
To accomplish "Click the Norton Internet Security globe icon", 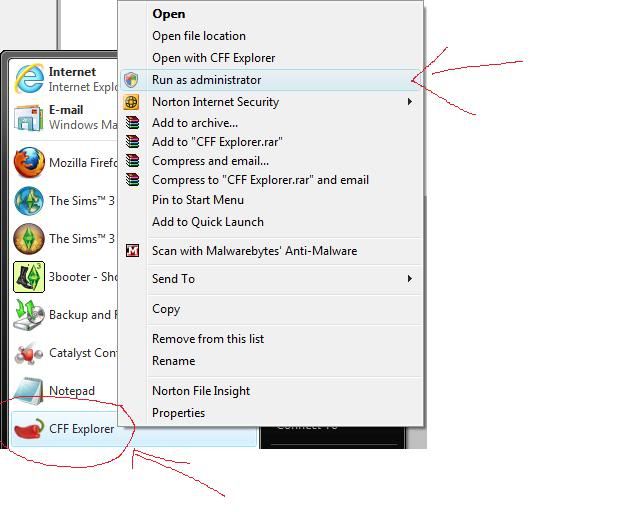I will pyautogui.click(x=131, y=102).
